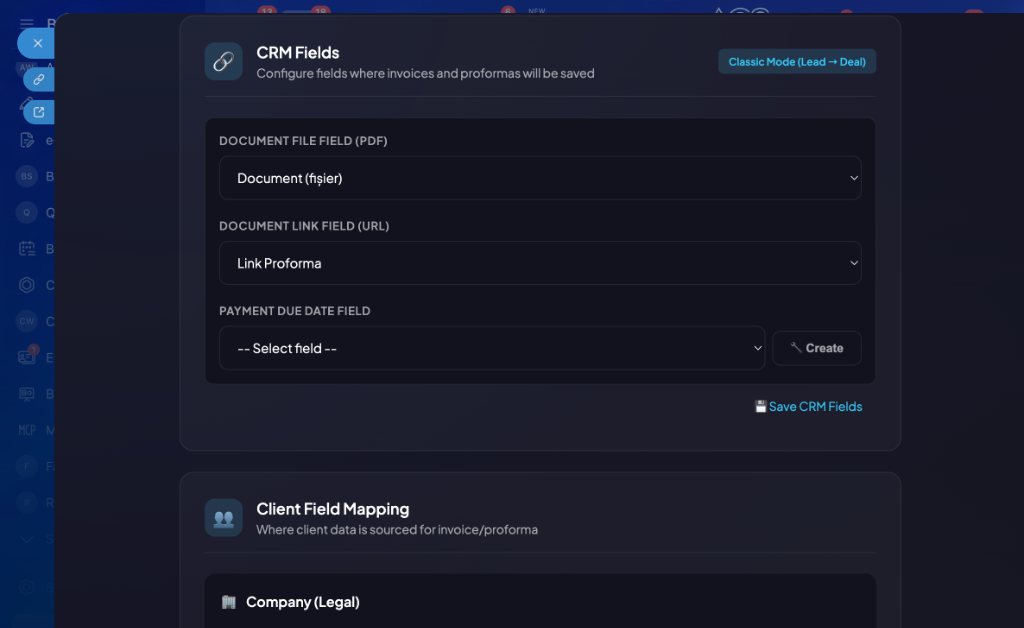Click the Client Field Mapping people icon

[x=223, y=518]
